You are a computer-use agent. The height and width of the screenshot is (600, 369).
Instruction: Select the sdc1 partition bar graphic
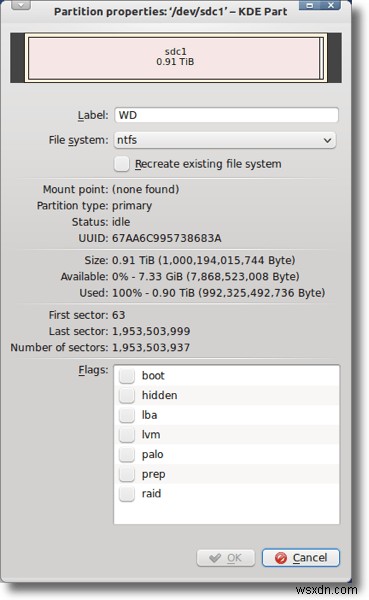(x=175, y=58)
